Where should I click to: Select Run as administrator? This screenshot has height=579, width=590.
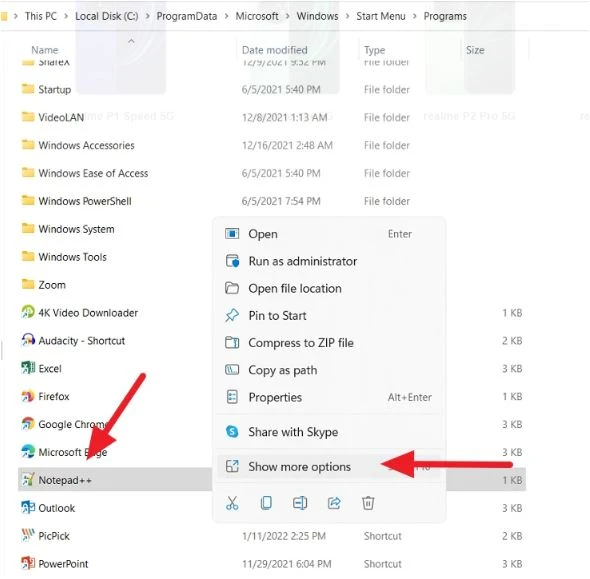point(329,261)
